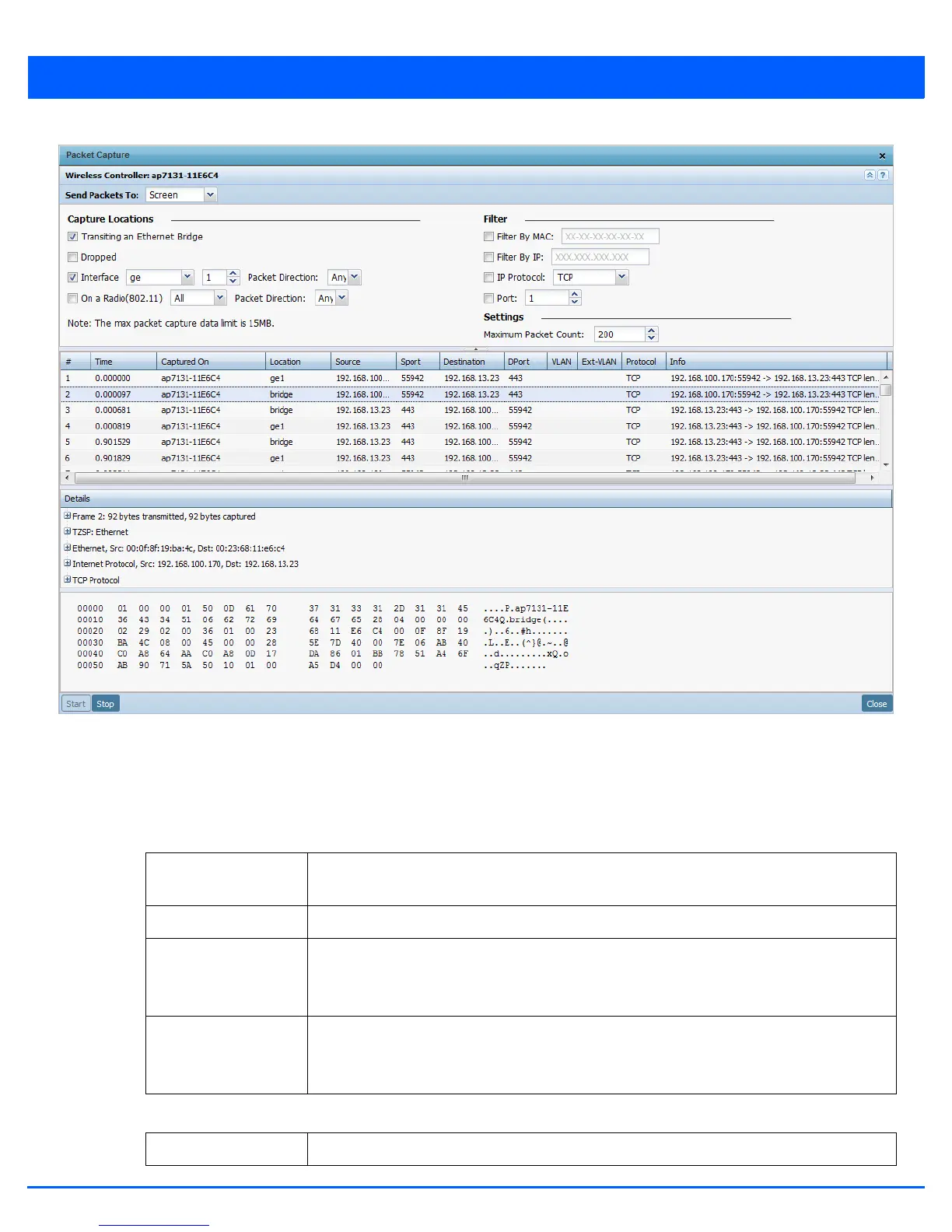
Task: Sort by the Source column header
Action: pos(363,362)
